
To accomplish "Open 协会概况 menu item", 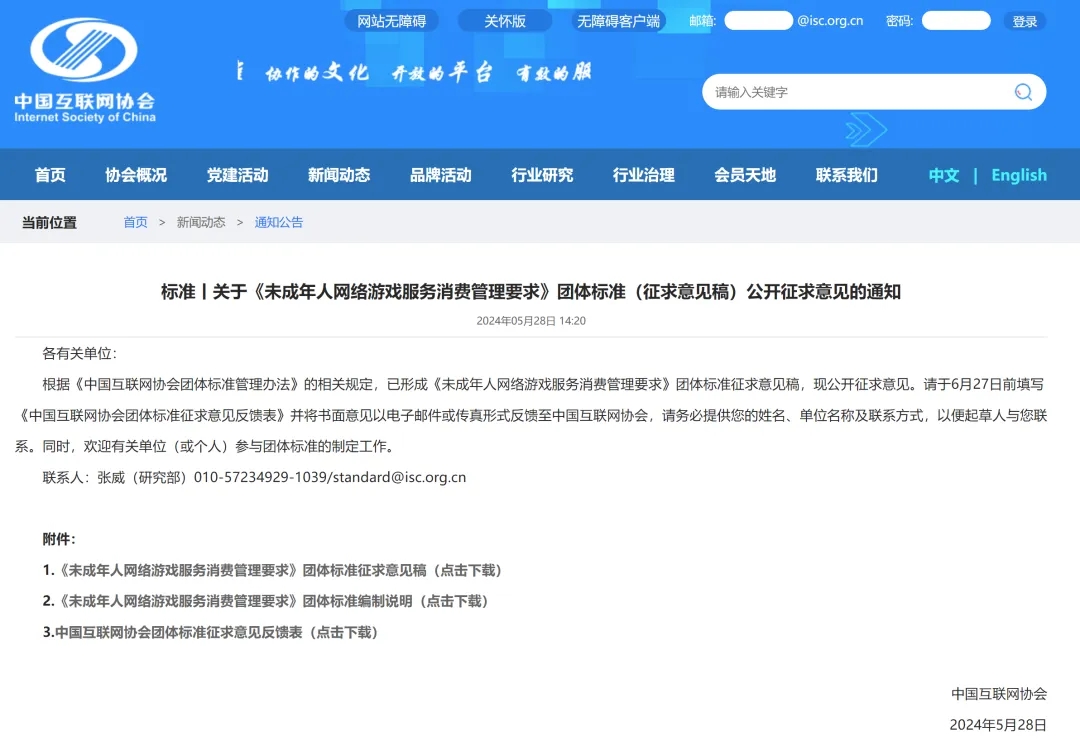I will click(x=136, y=175).
